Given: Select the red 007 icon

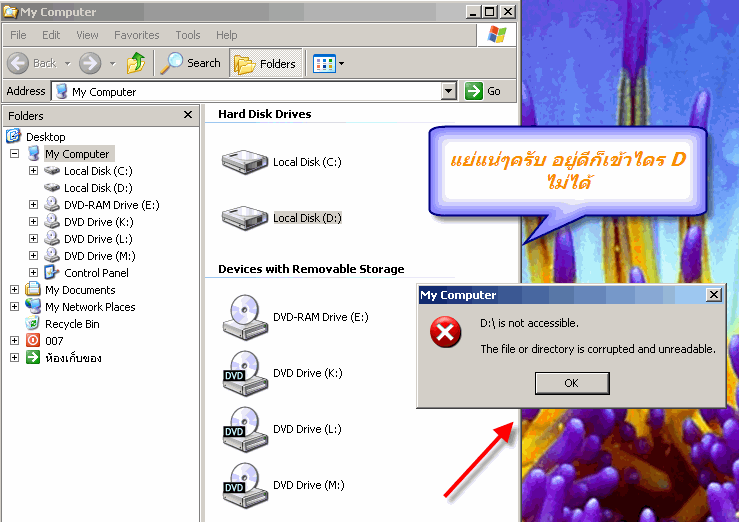Looking at the screenshot, I should tap(33, 340).
